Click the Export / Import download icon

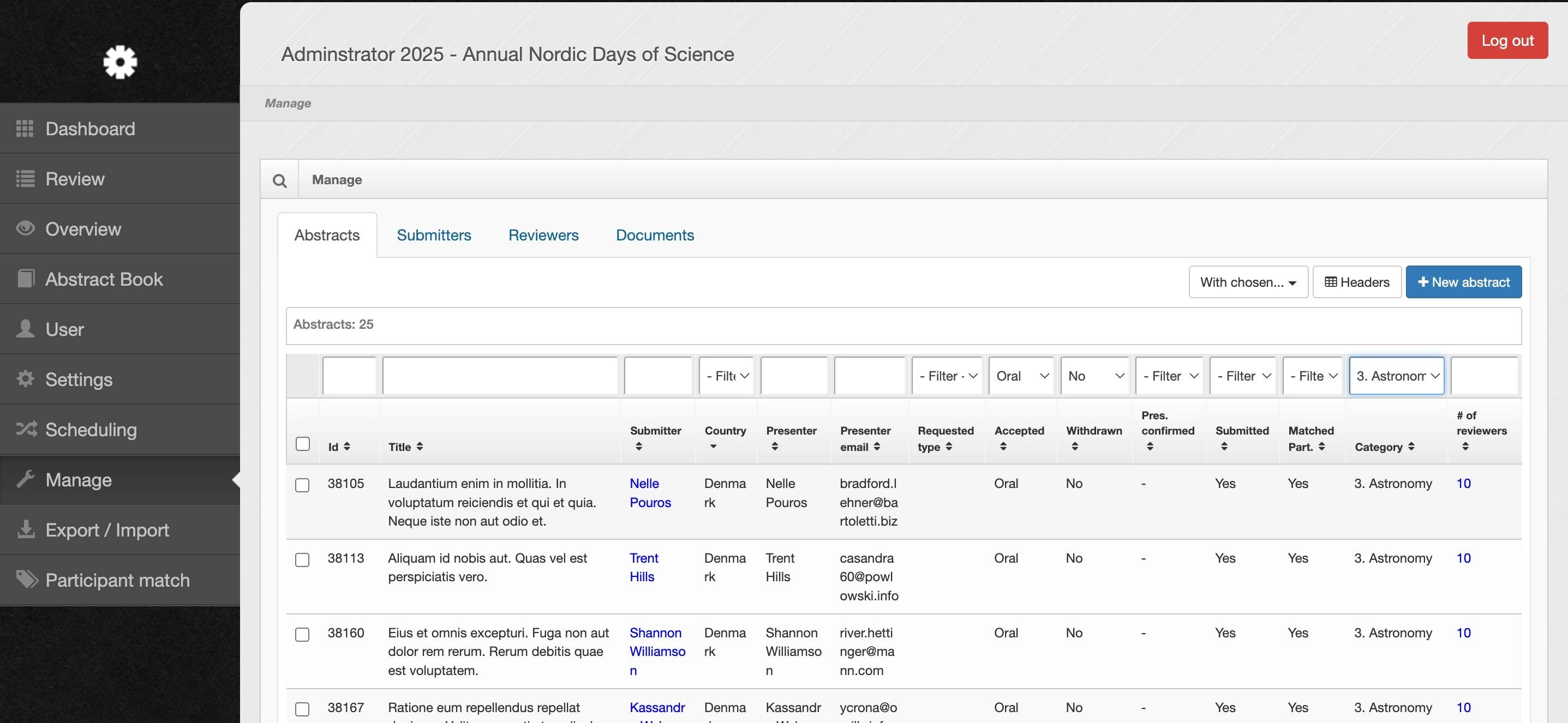tap(26, 529)
